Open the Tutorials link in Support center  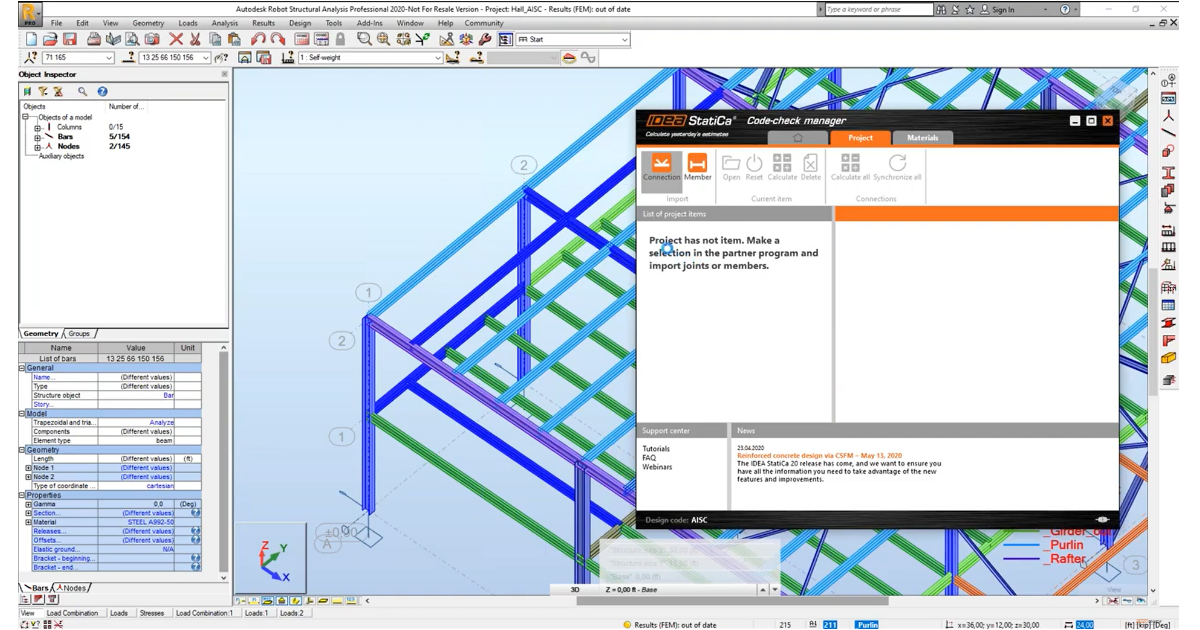656,449
